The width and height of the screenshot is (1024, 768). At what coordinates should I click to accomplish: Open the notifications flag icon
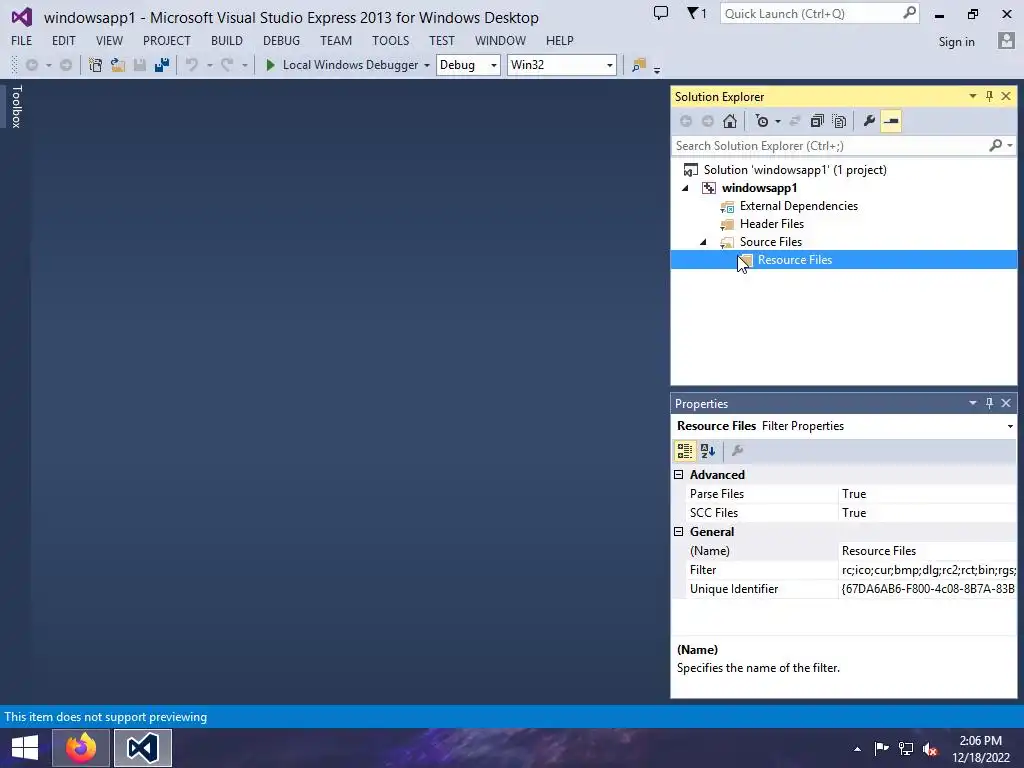click(696, 13)
